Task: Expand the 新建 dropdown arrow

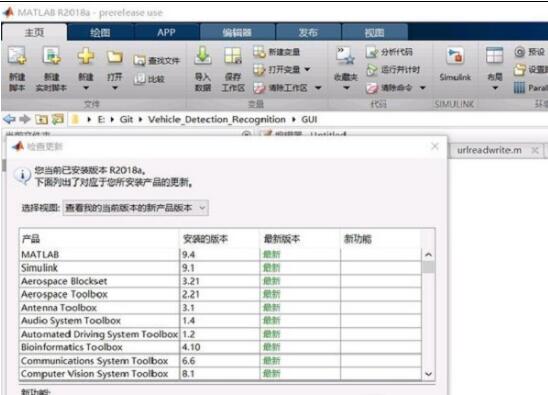Action: point(86,88)
